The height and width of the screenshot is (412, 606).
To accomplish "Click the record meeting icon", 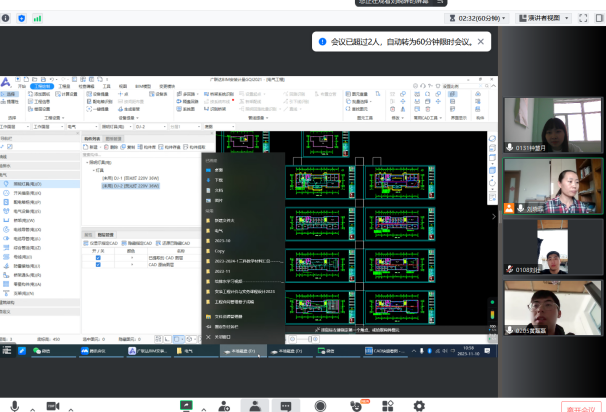I will pyautogui.click(x=320, y=406).
